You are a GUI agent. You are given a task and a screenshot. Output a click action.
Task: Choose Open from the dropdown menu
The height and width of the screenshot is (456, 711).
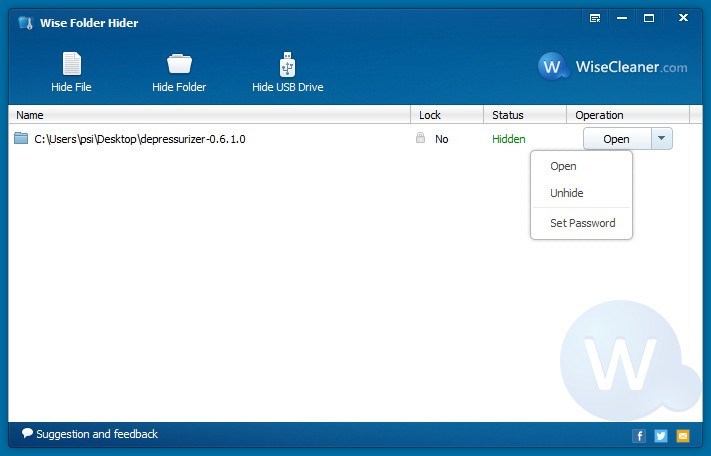[581, 166]
